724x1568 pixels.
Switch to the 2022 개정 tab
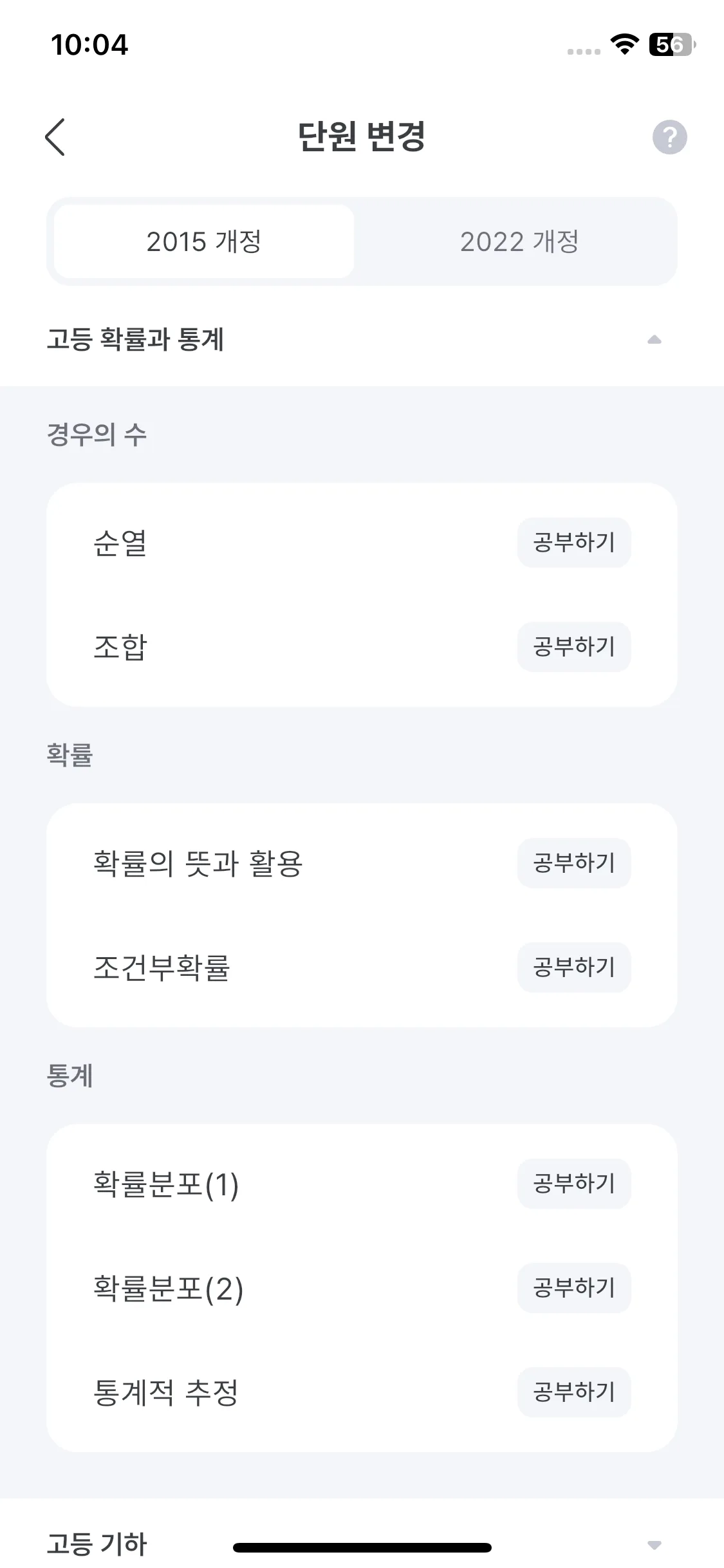click(x=519, y=241)
